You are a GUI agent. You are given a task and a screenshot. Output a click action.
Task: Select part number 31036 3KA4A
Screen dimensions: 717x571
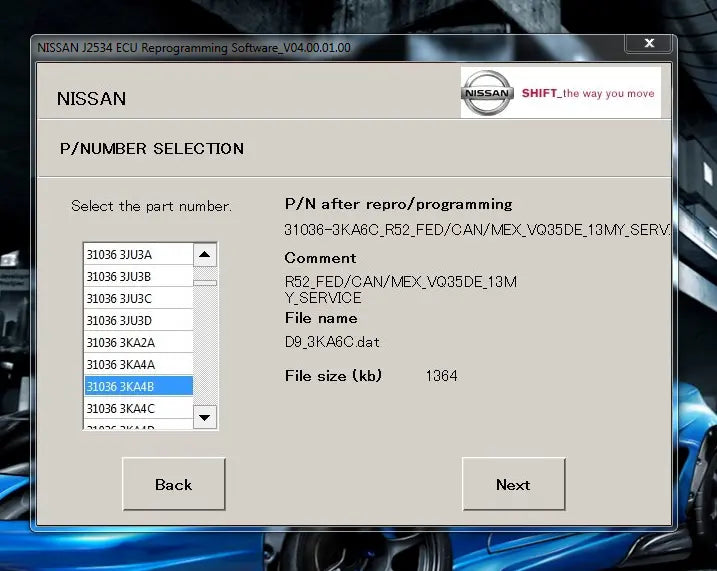[x=138, y=365]
